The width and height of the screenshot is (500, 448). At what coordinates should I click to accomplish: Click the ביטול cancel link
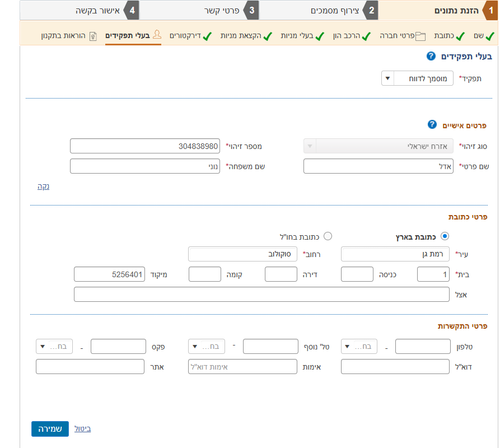[x=82, y=429]
